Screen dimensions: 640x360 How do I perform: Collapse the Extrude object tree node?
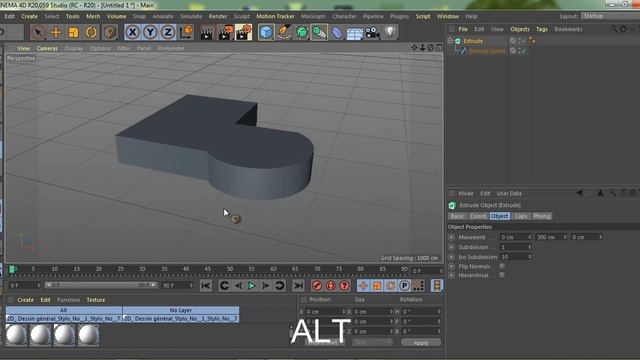click(x=450, y=40)
